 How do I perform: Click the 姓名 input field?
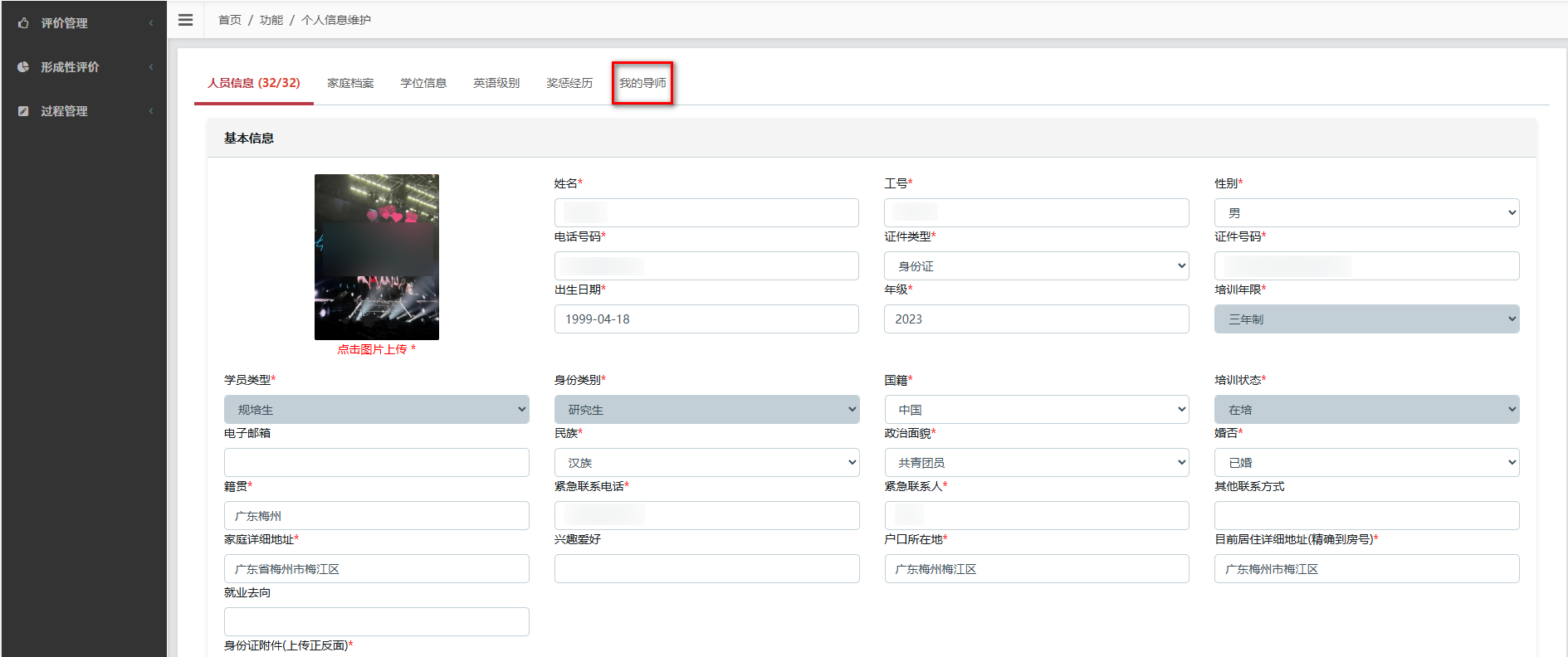(x=706, y=212)
